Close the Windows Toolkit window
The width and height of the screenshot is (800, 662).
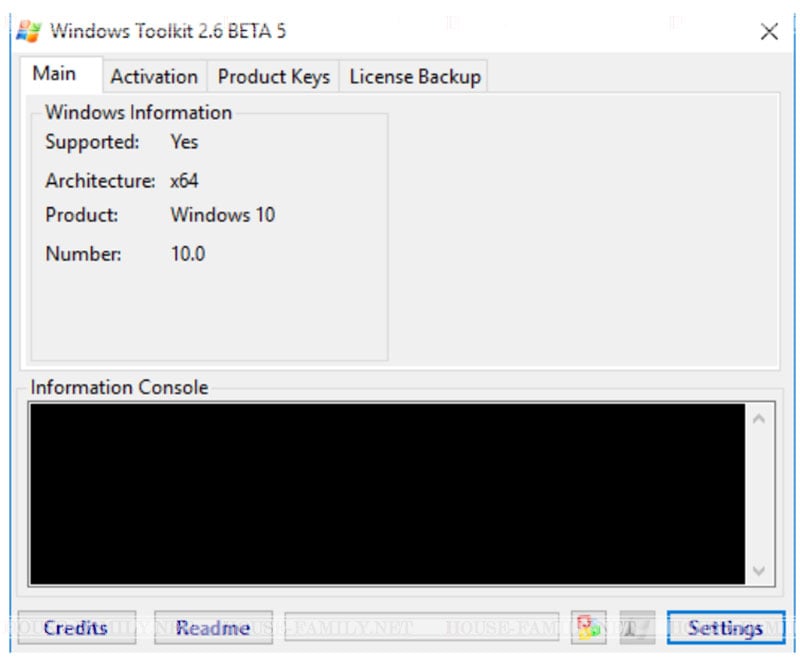tap(769, 32)
